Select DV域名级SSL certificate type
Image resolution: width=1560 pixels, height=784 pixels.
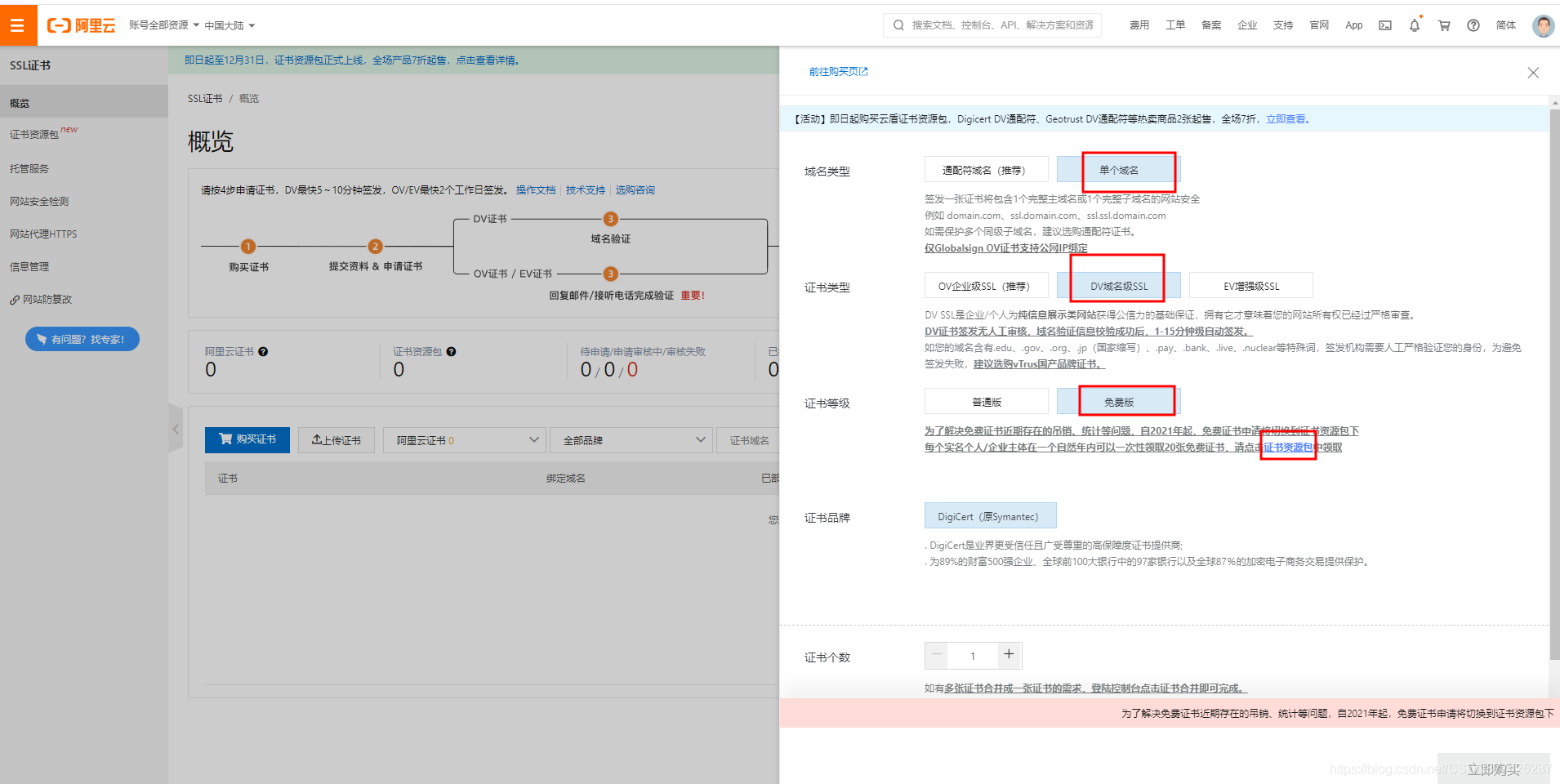tap(1118, 286)
